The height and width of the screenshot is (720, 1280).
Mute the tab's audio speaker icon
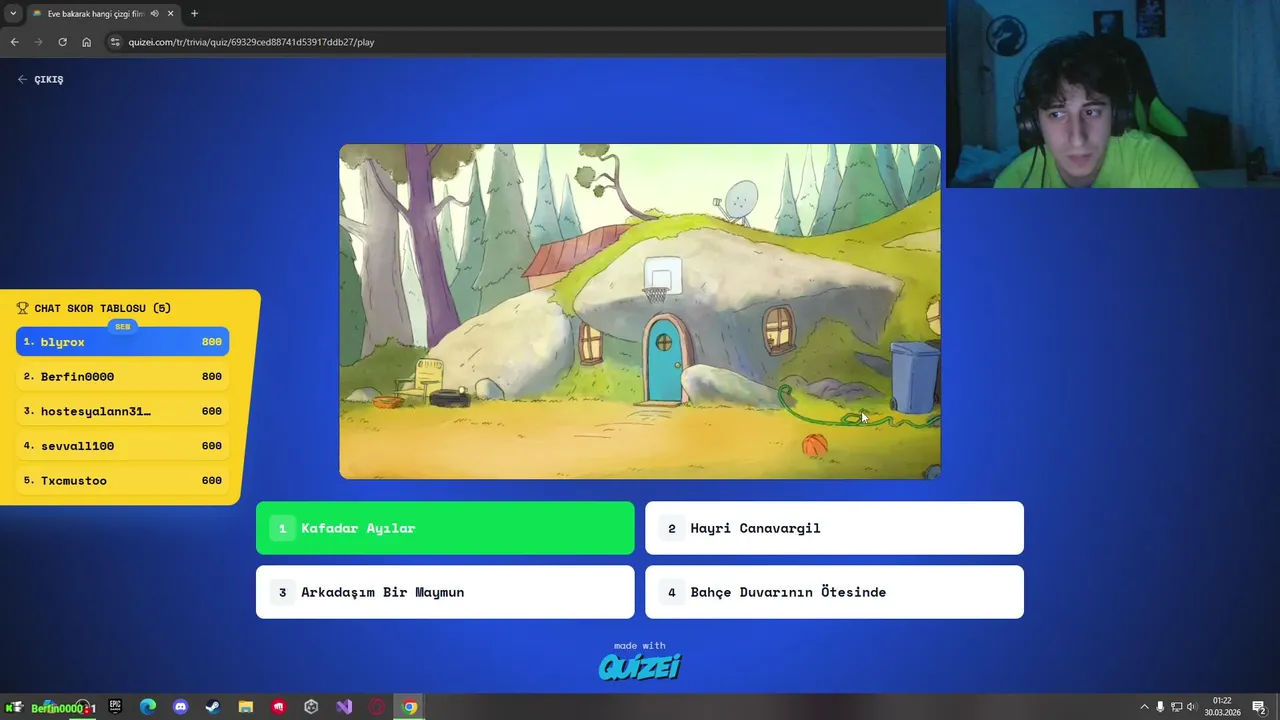pyautogui.click(x=154, y=14)
